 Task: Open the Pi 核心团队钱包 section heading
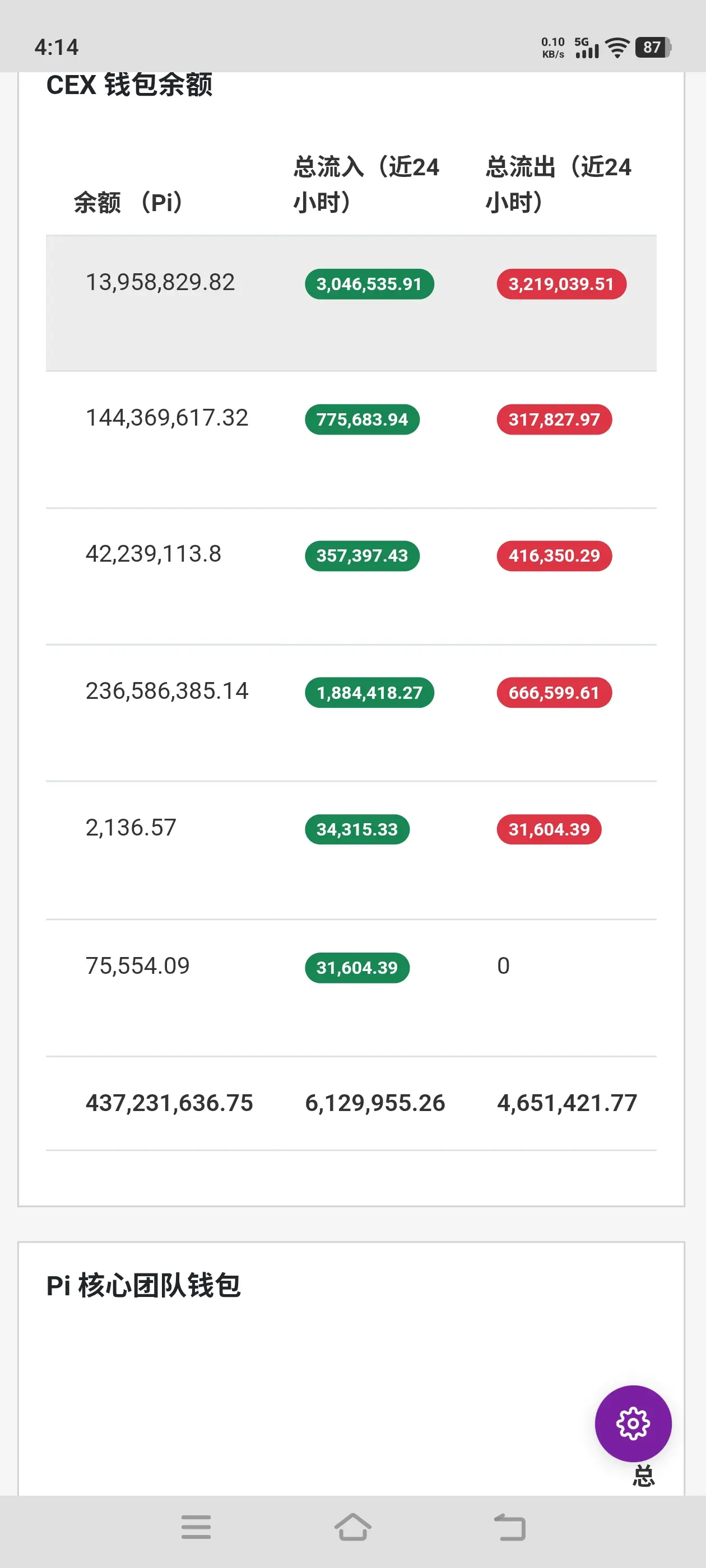coord(144,1286)
